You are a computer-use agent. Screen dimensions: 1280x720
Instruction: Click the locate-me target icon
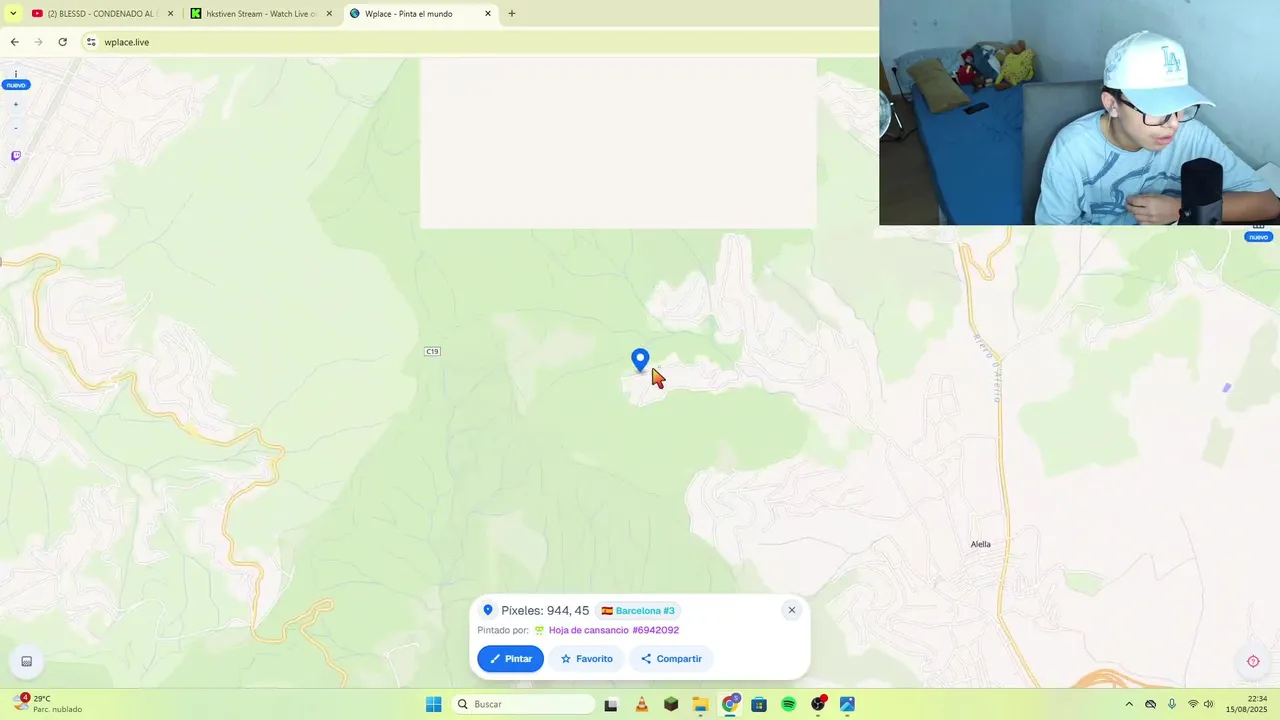(1253, 661)
